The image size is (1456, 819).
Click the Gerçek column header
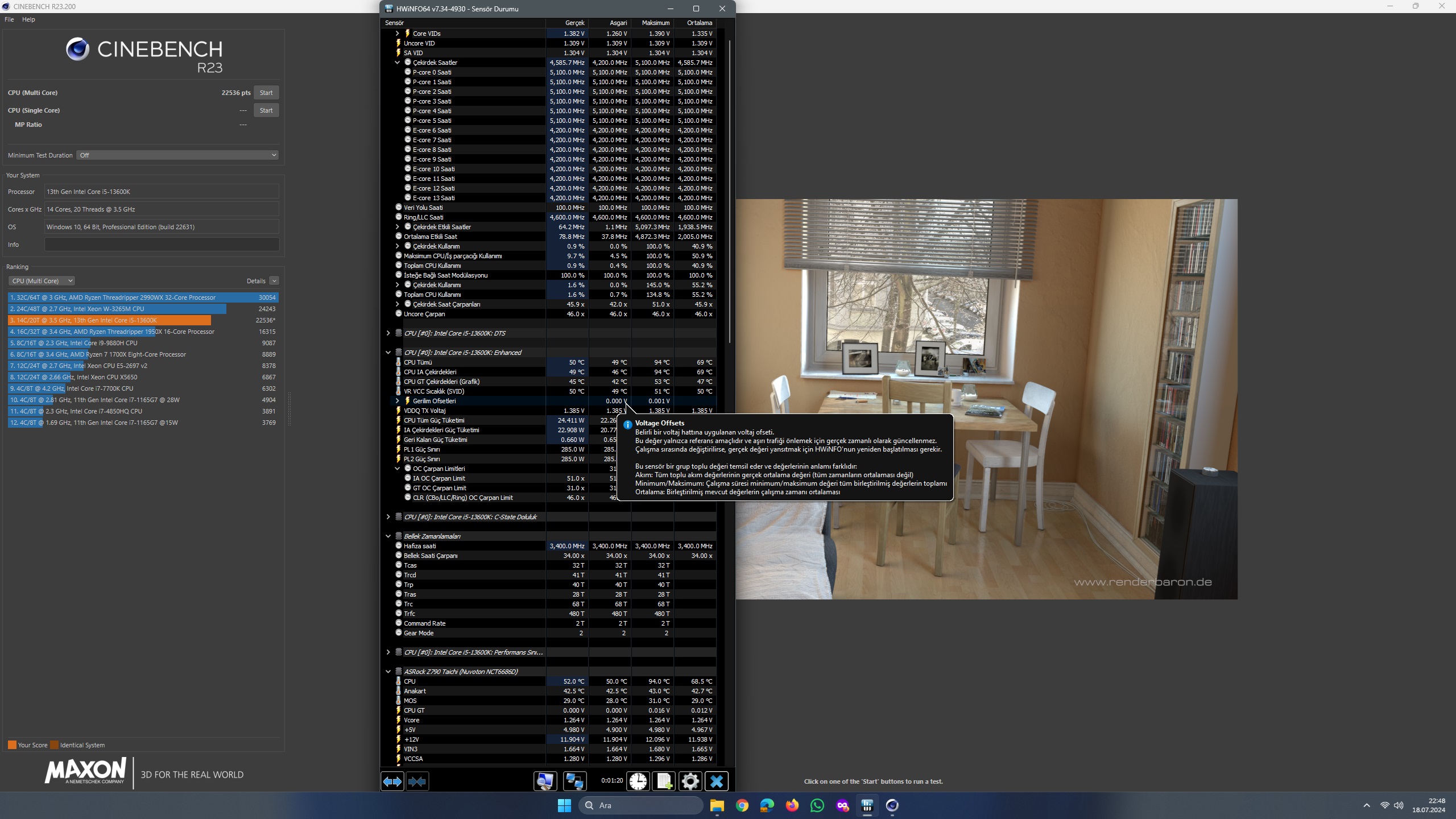pos(567,23)
